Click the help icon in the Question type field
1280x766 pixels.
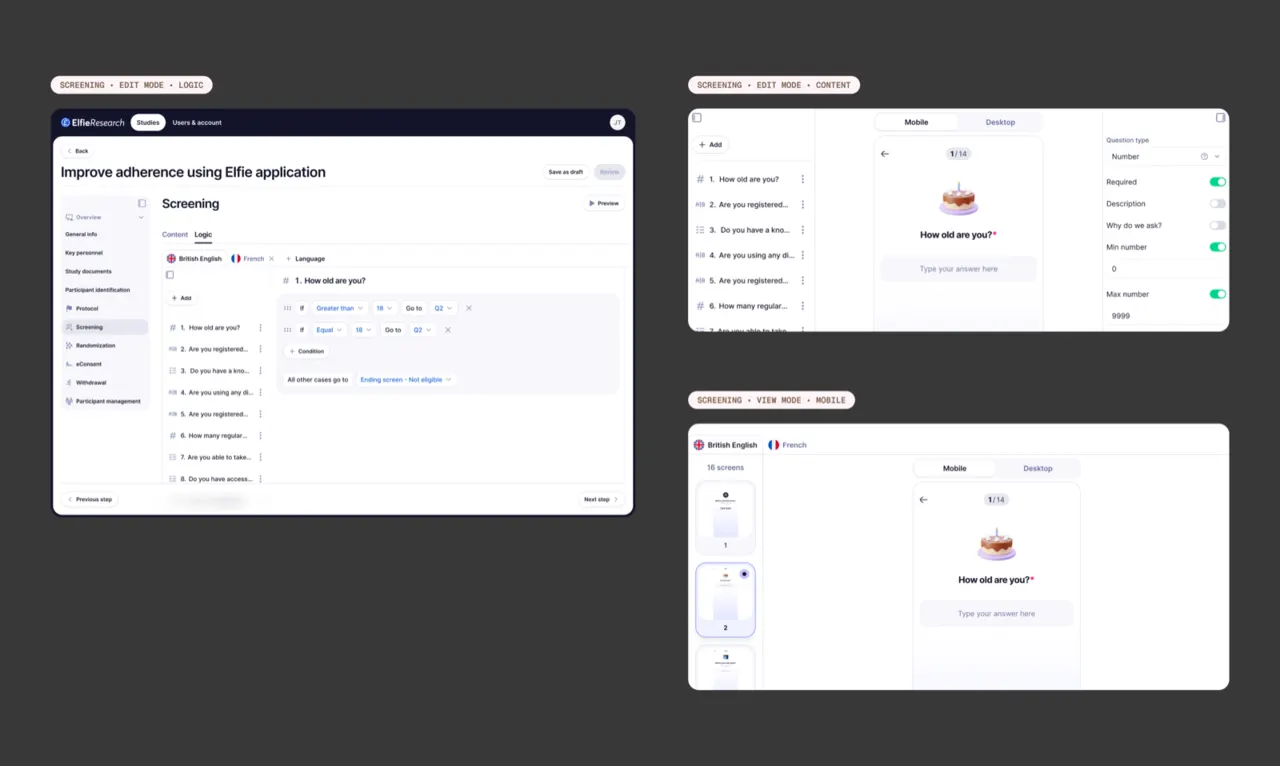[1204, 157]
